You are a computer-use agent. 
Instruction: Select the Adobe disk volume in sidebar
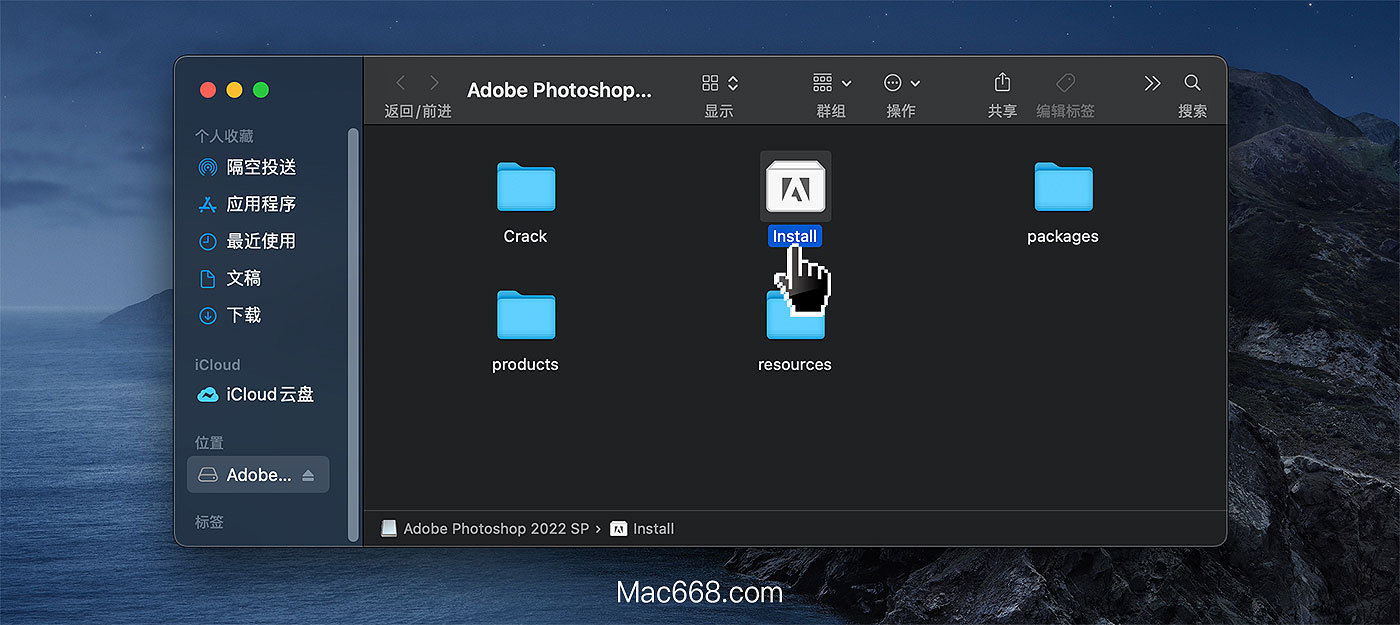258,475
